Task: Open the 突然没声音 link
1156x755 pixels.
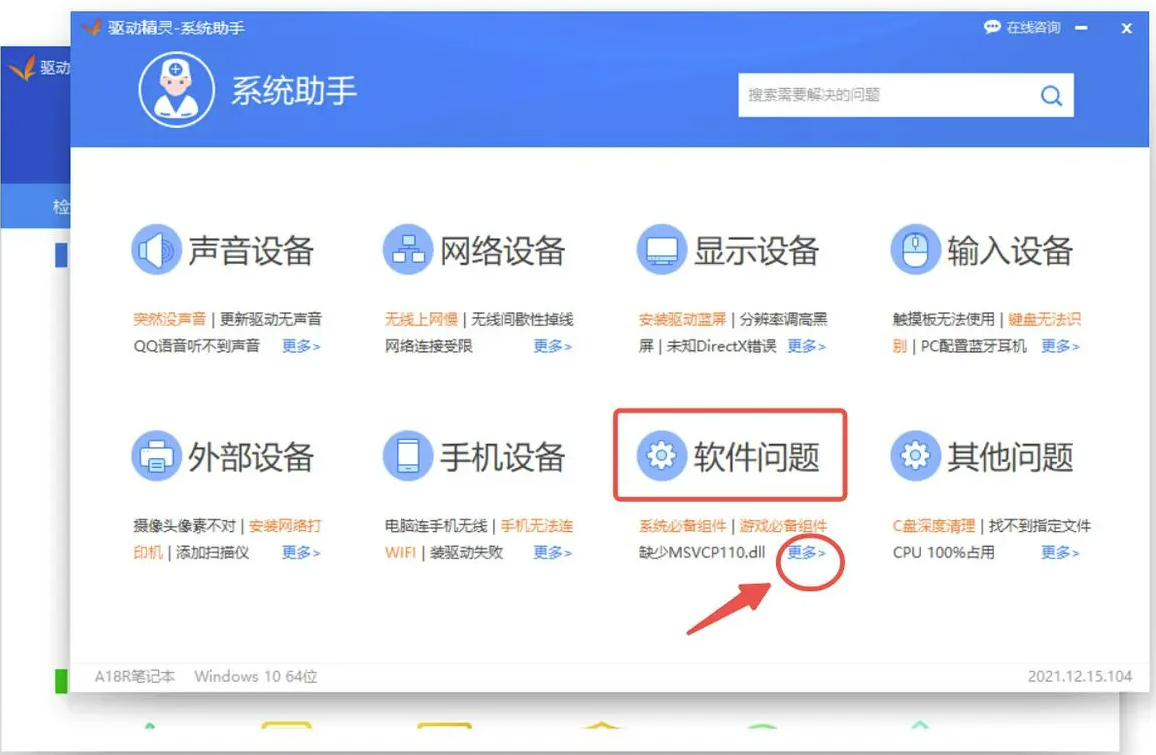Action: 169,319
